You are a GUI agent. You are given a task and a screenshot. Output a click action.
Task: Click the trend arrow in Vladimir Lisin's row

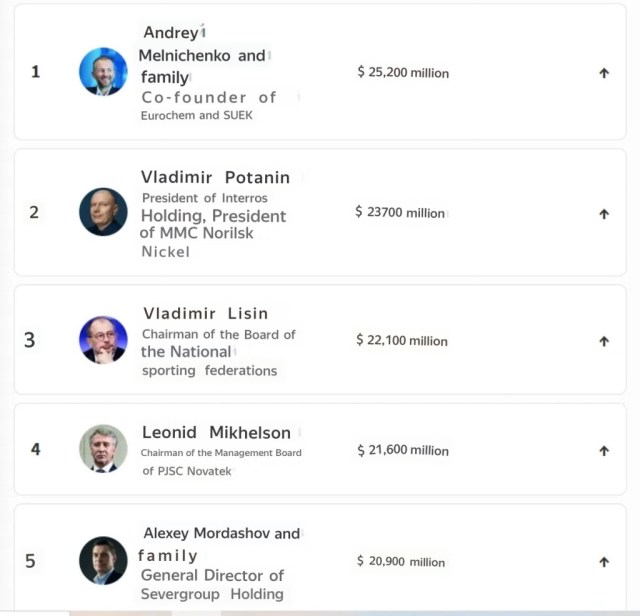pyautogui.click(x=604, y=341)
